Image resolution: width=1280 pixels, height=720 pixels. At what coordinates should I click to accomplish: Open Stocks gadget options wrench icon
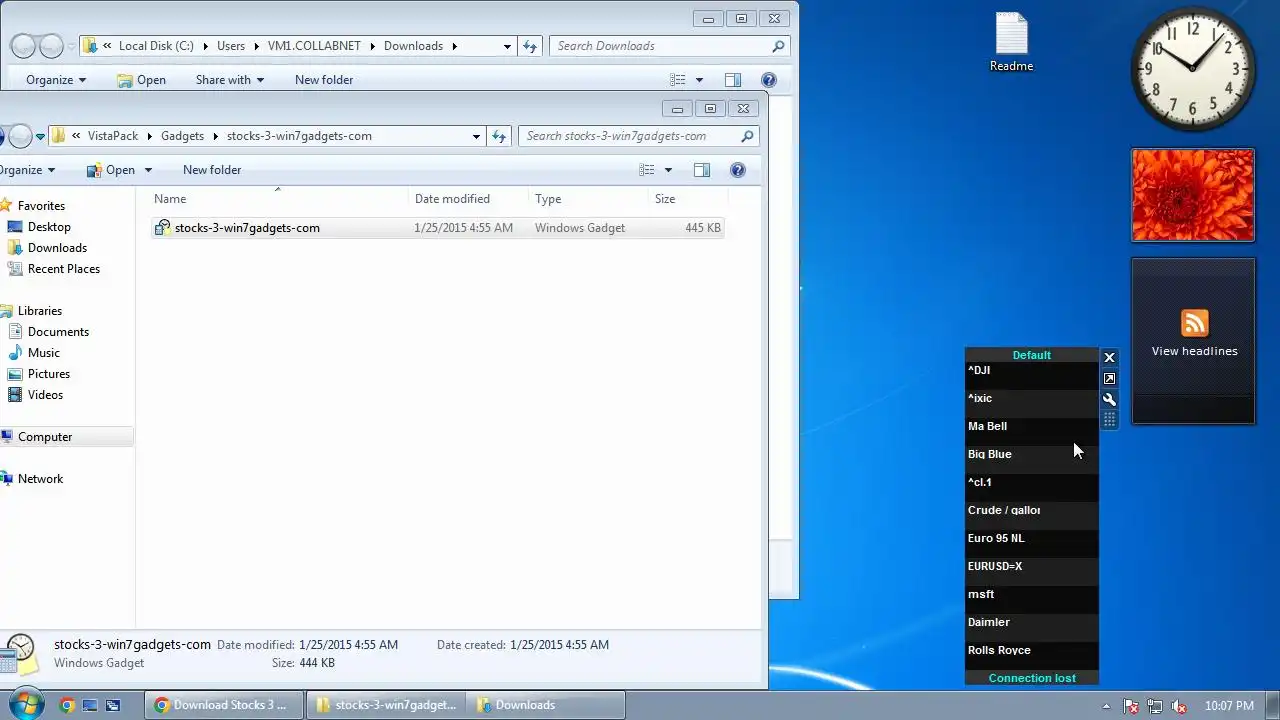coord(1109,399)
